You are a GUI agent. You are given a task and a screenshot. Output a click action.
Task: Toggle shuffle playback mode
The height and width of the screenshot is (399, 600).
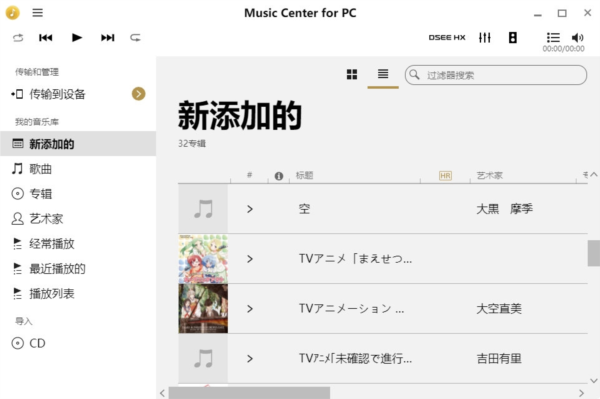pyautogui.click(x=18, y=38)
